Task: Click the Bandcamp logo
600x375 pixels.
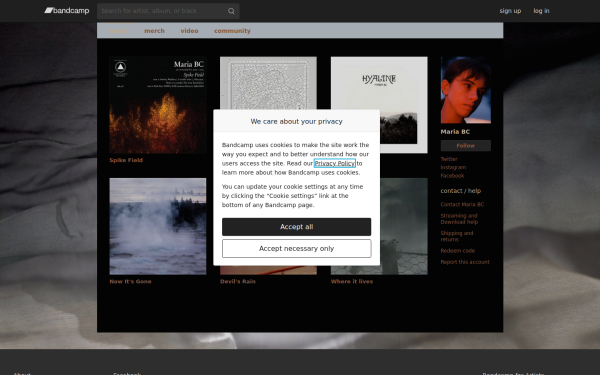Action: (67, 11)
